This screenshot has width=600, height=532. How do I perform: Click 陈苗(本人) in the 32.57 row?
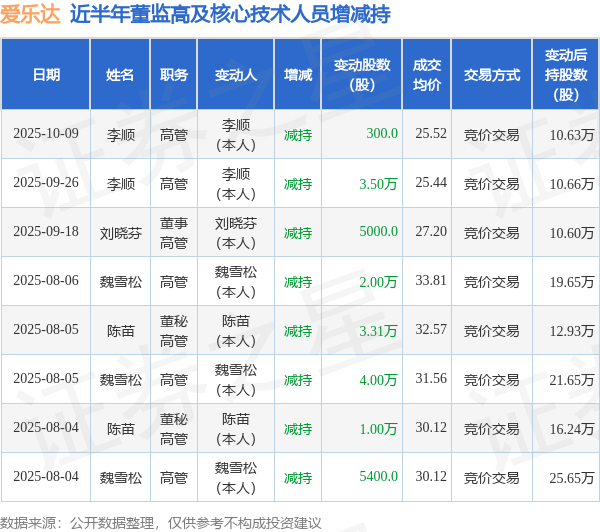click(x=236, y=331)
